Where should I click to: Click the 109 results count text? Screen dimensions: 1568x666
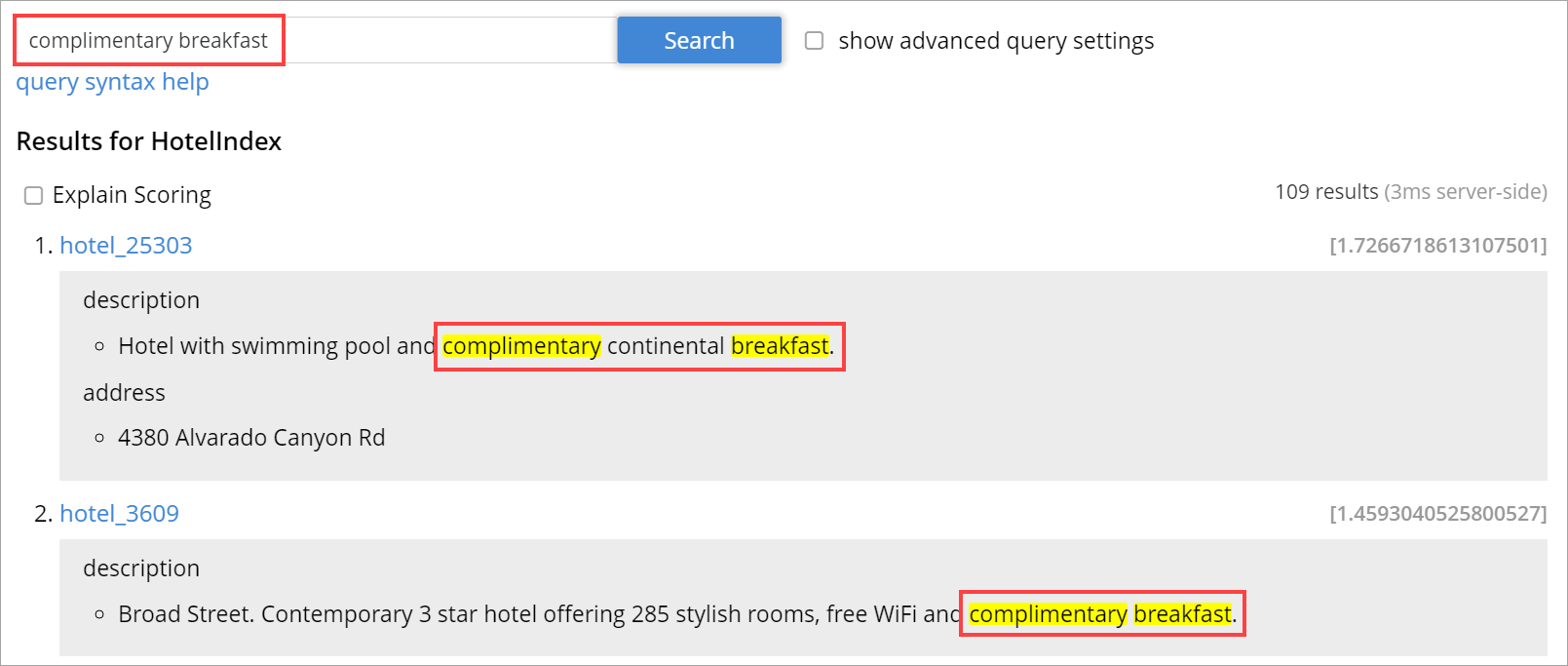coord(1326,192)
